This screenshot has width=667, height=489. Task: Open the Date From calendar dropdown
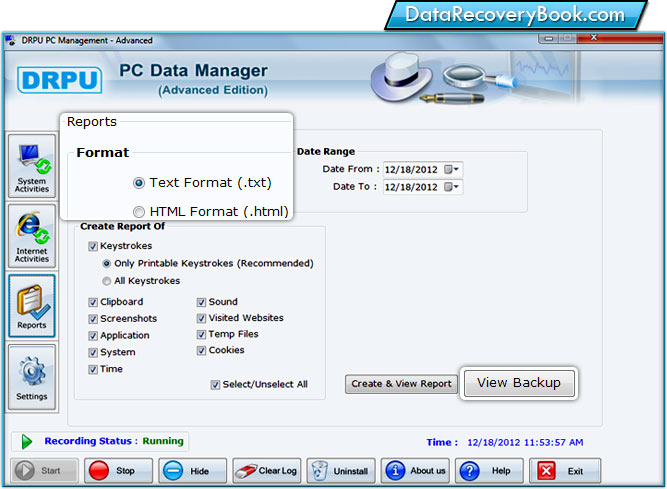(451, 169)
